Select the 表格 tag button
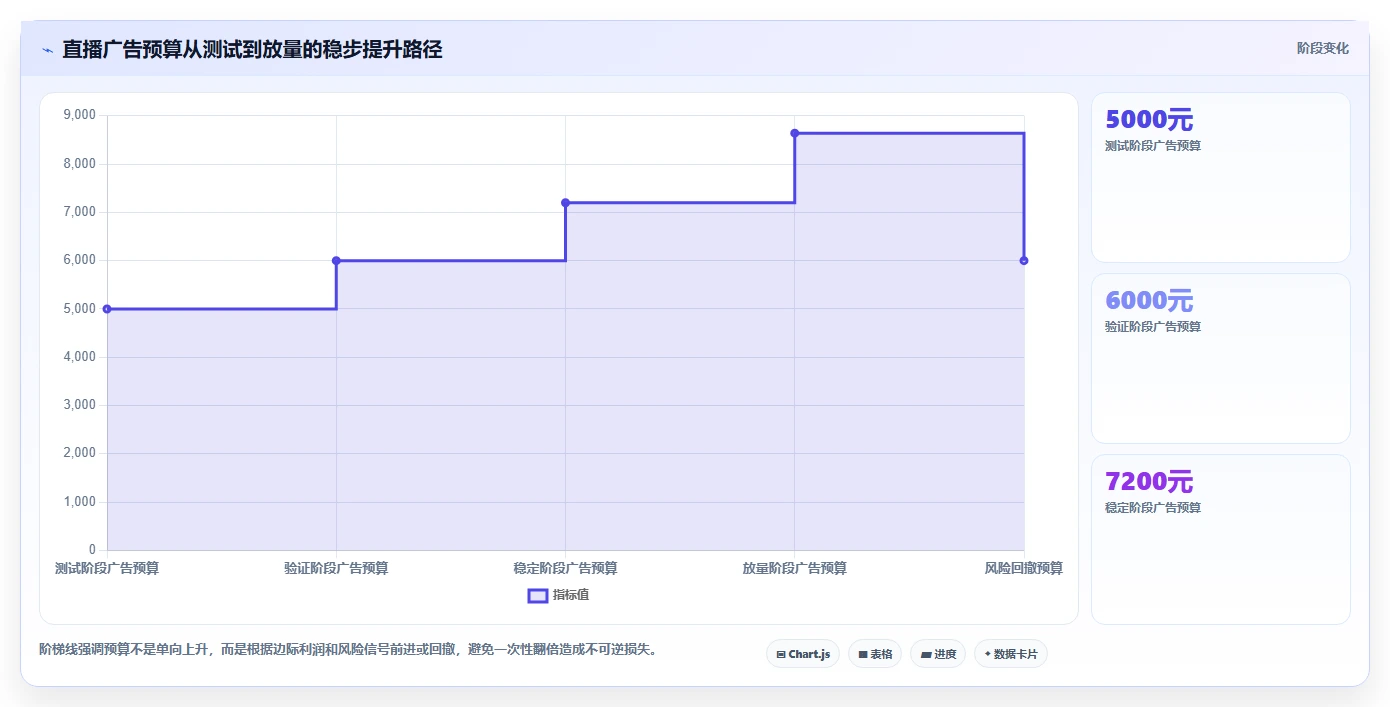 [875, 654]
